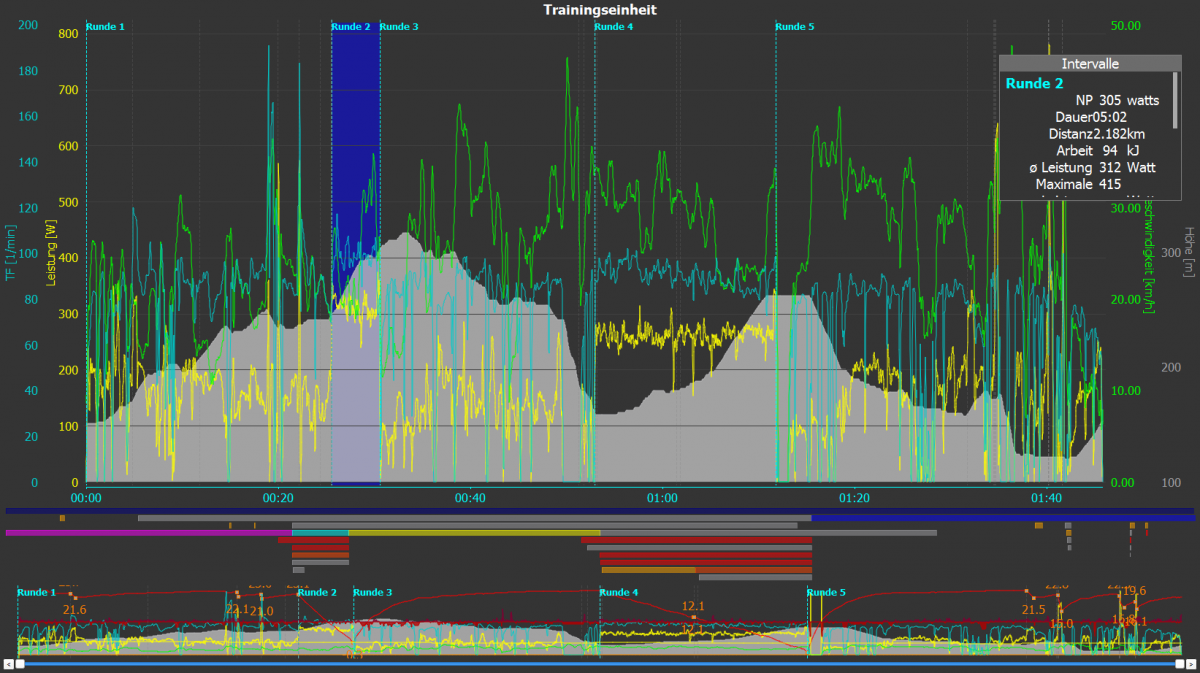
Task: Select Runde 4 in the lower overview chart
Action: coord(618,593)
